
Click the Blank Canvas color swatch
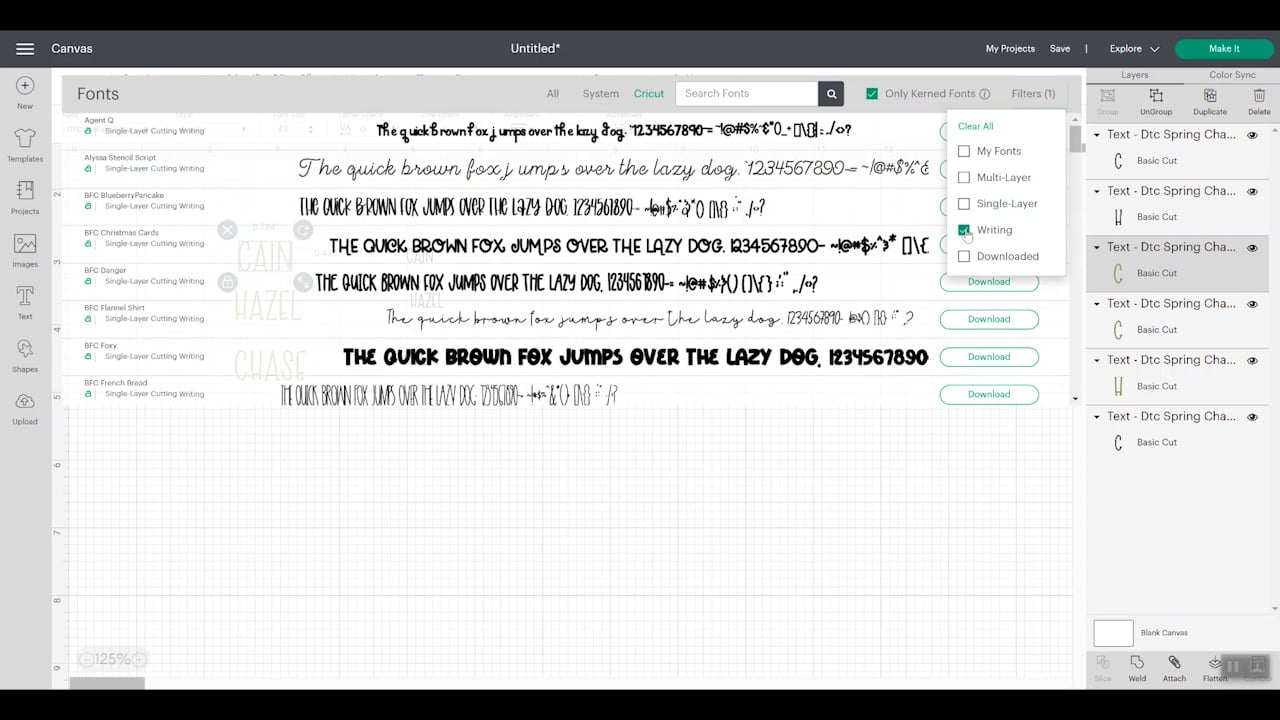[x=1113, y=633]
